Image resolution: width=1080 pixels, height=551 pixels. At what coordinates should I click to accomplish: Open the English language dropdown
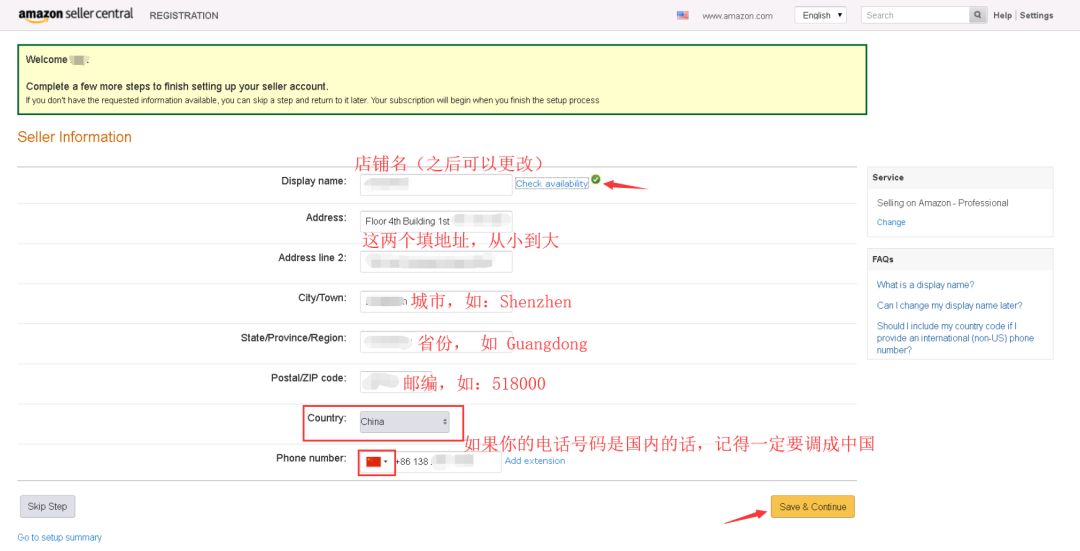(821, 15)
